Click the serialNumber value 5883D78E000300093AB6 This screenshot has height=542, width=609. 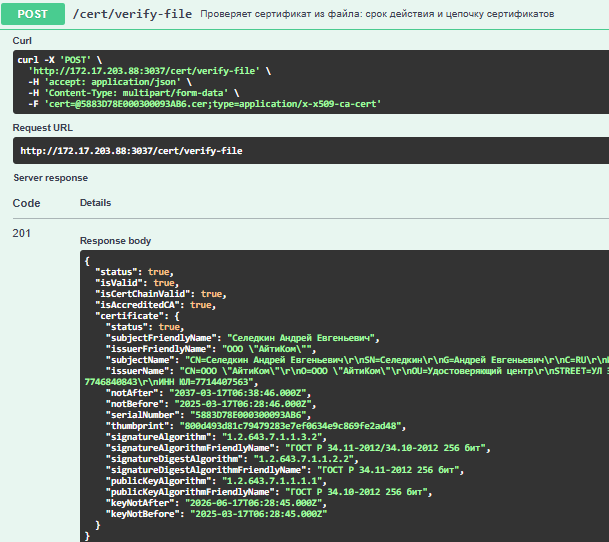(x=248, y=415)
